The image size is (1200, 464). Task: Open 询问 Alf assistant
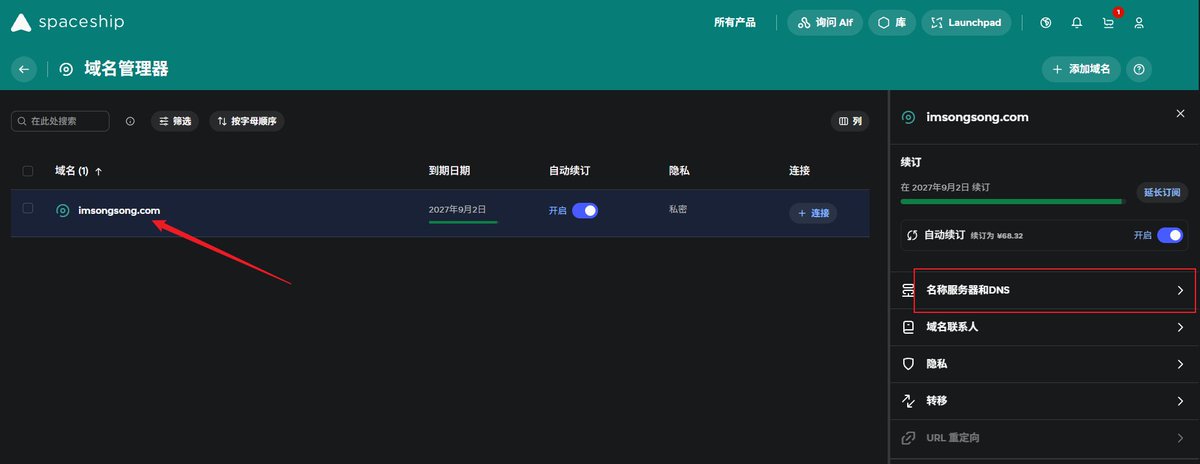tap(825, 22)
